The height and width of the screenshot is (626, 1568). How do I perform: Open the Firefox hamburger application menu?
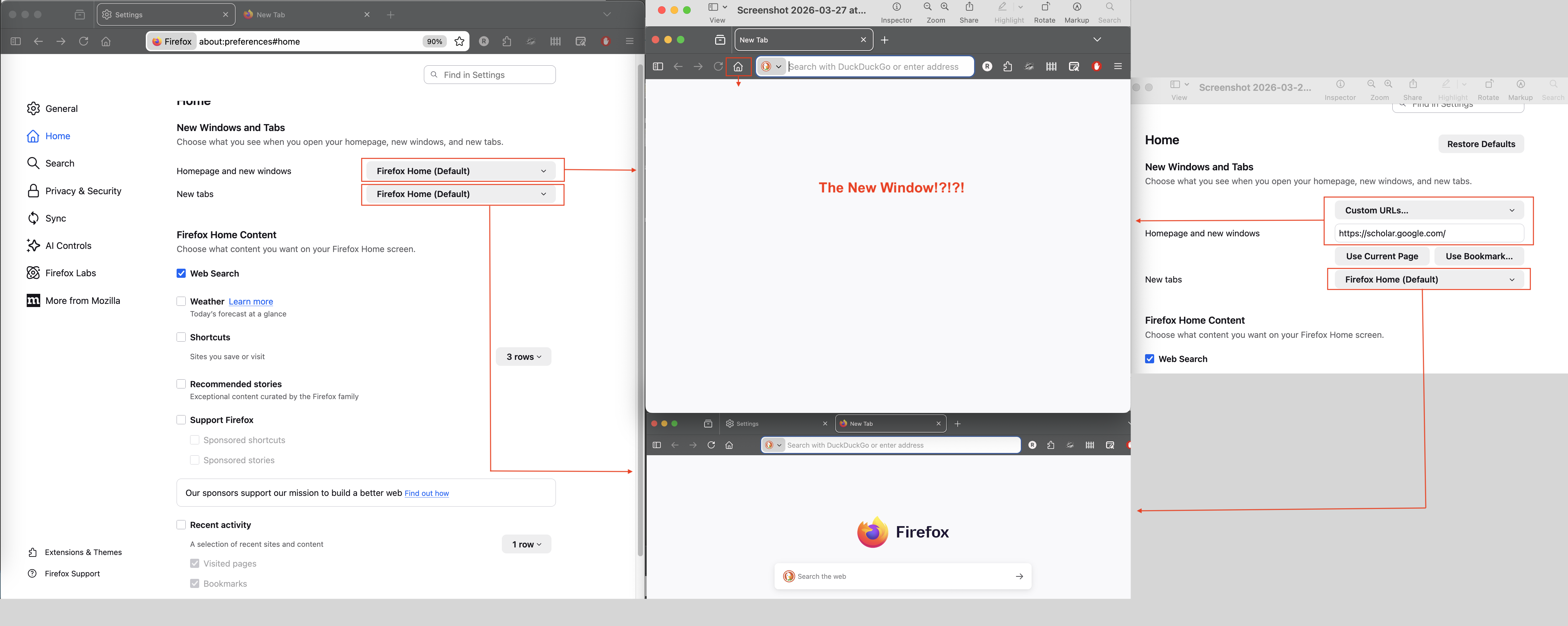tap(629, 41)
